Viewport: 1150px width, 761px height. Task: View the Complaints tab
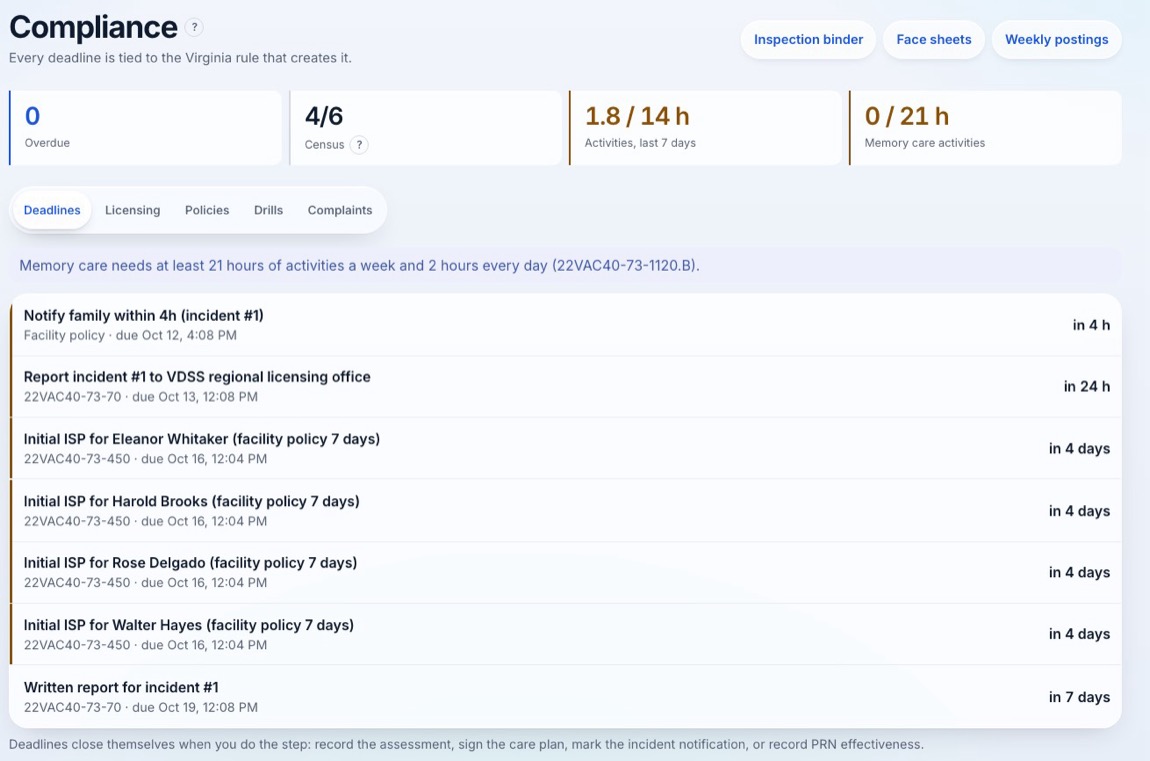click(340, 210)
